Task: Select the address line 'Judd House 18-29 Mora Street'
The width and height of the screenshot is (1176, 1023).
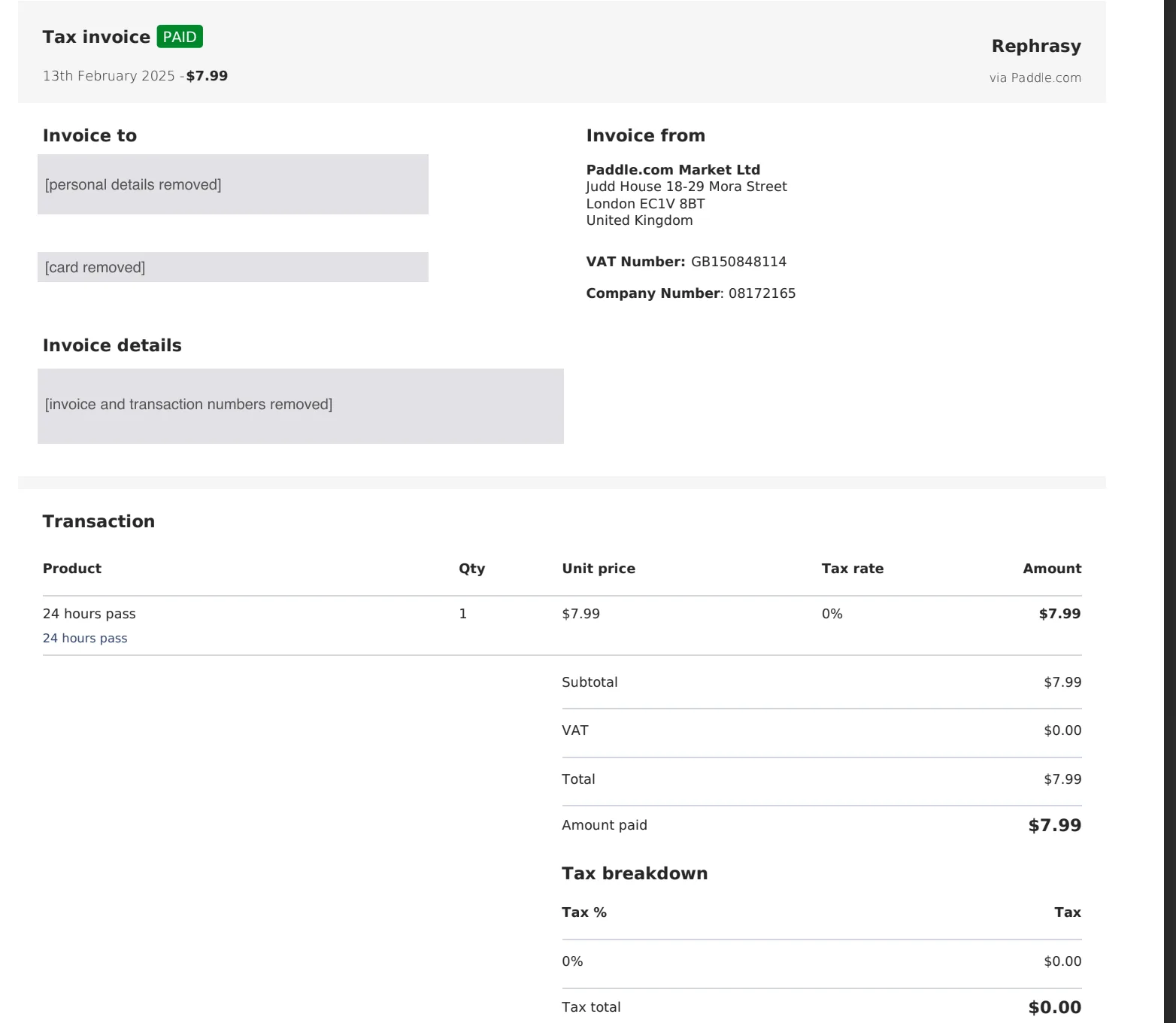Action: point(687,187)
